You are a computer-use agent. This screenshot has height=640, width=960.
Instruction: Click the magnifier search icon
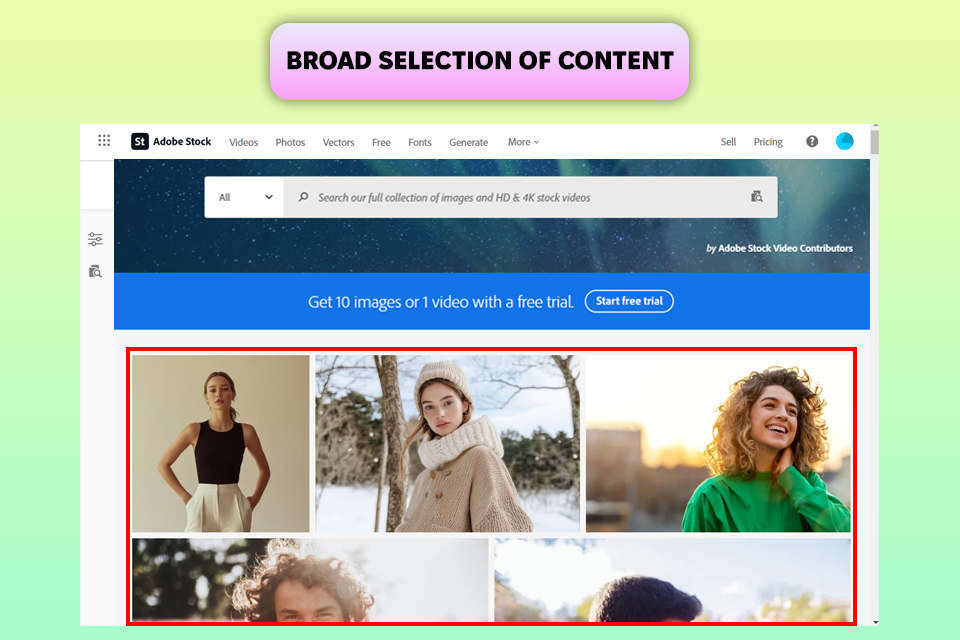point(303,197)
